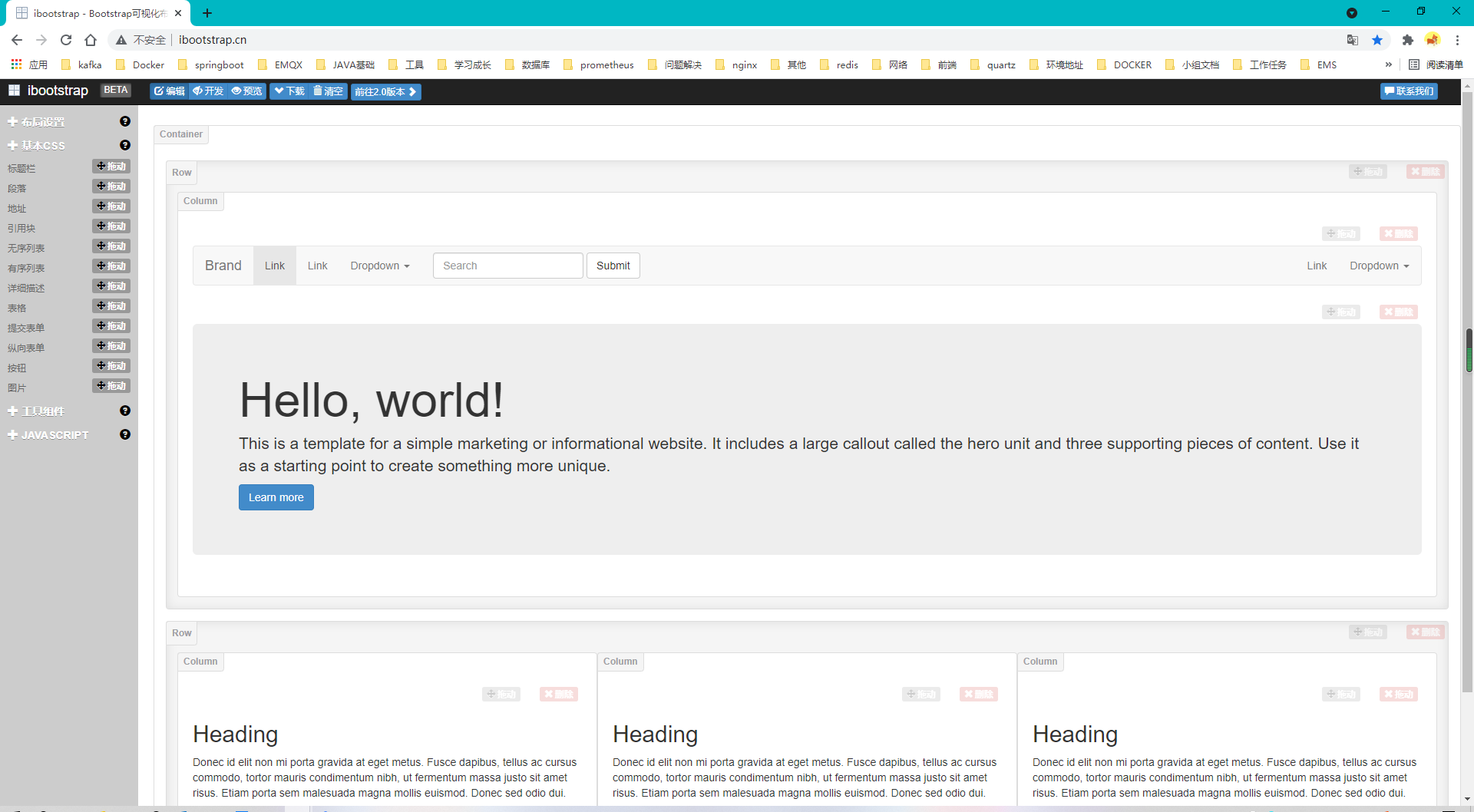Click the Submit button in navbar
1474x812 pixels.
[613, 266]
